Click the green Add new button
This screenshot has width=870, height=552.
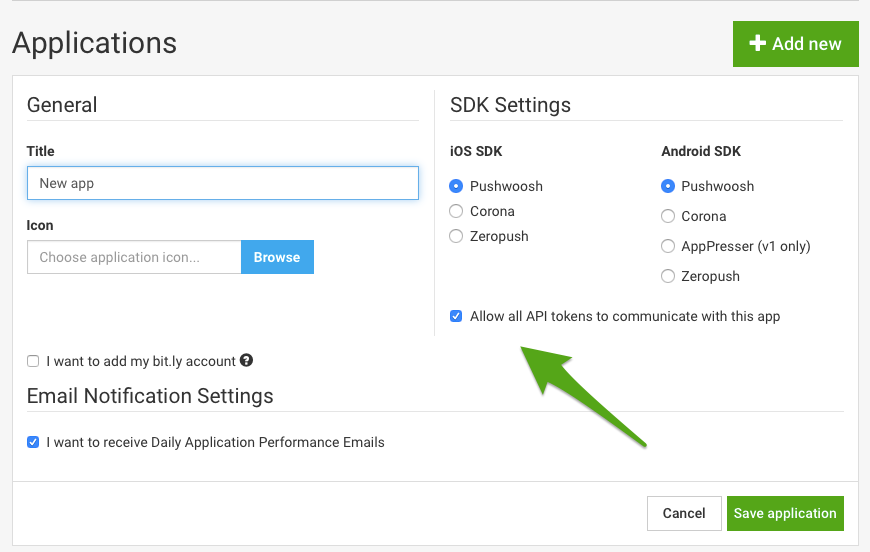point(795,44)
